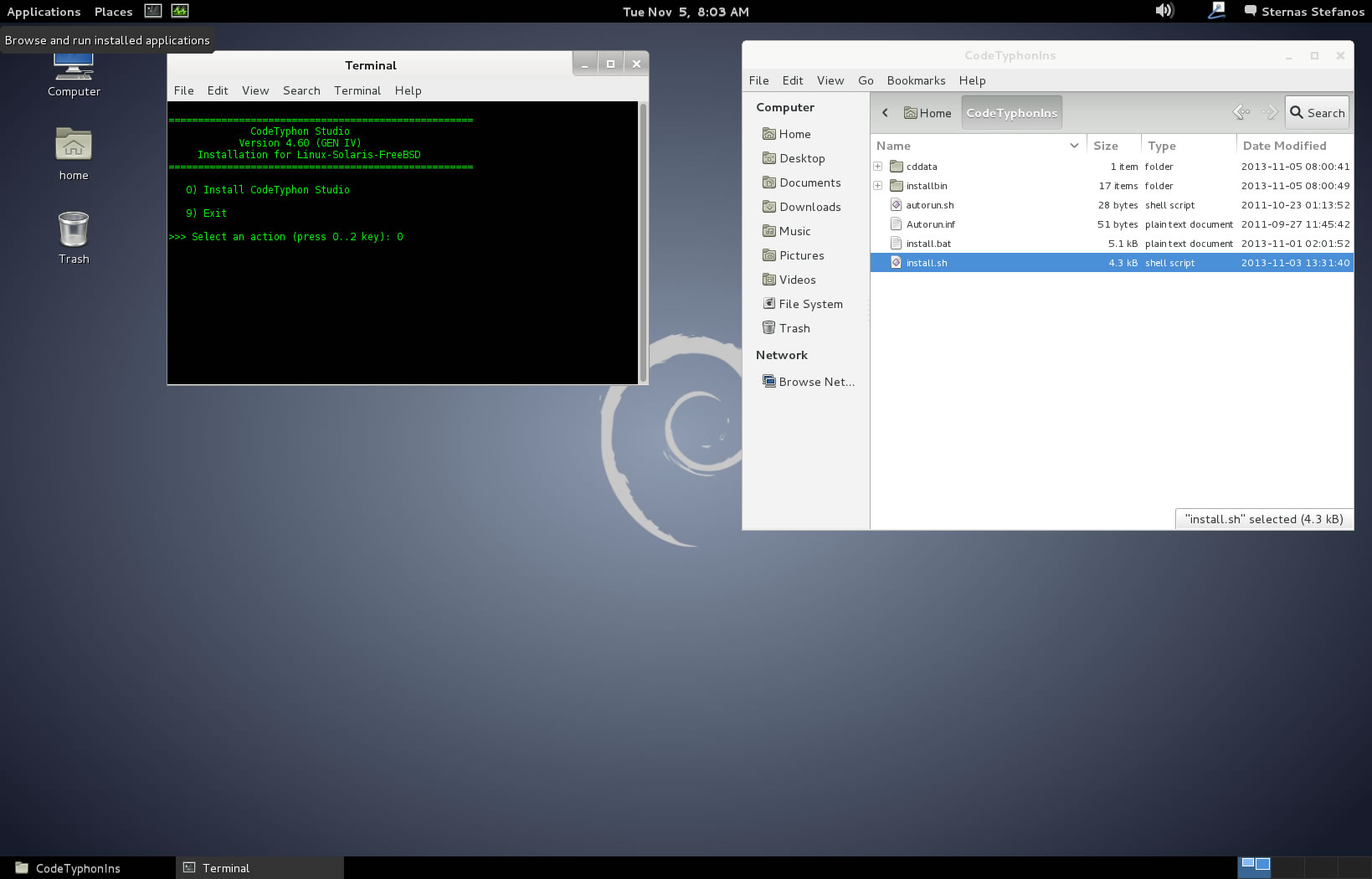Sort by the Name column header
This screenshot has width=1372, height=879.
tap(978, 146)
